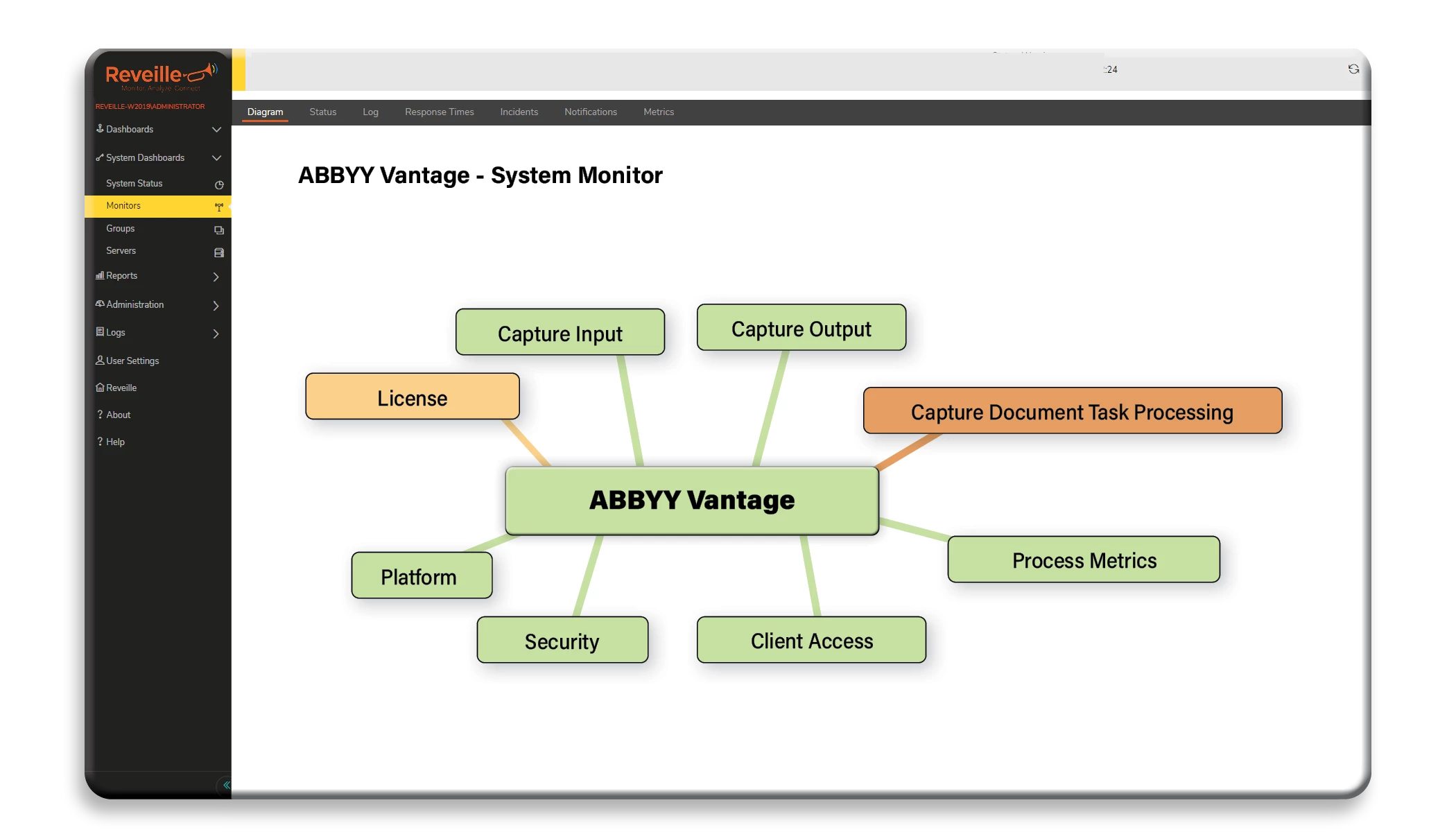Click the Dashboards anchor icon

click(x=100, y=129)
